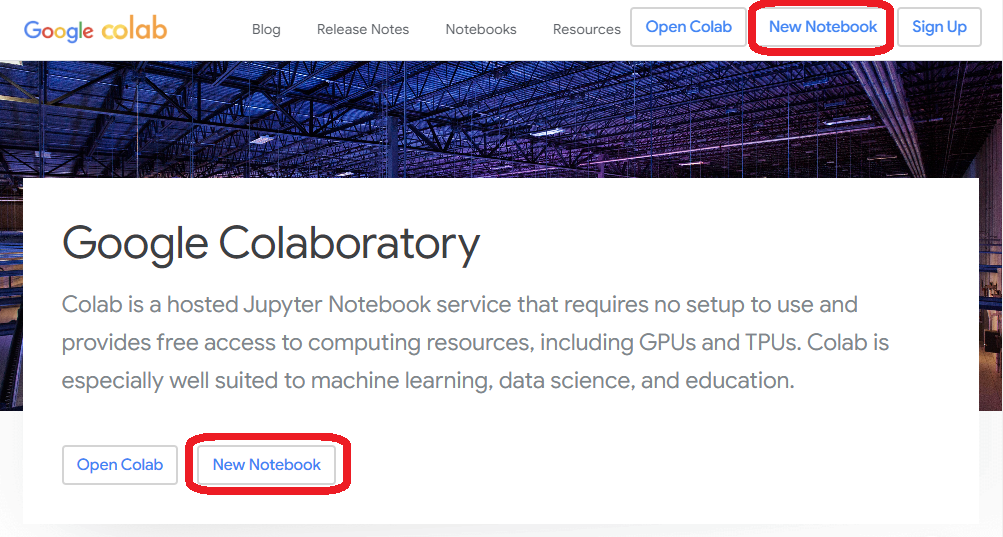
Task: Select Resources in the navigation bar
Action: coord(587,29)
